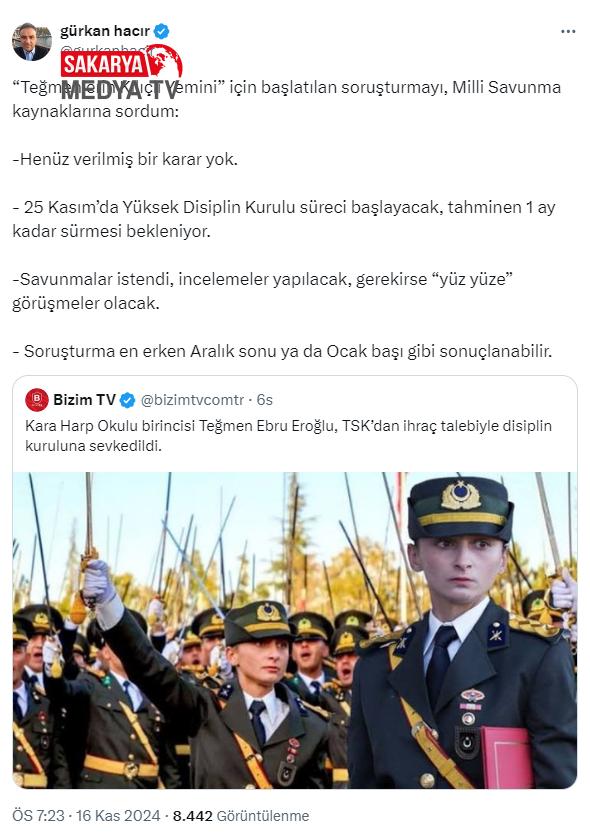The height and width of the screenshot is (834, 590).
Task: Click the 'Soruşturma en erken Aralık sonu' line
Action: [x=282, y=351]
